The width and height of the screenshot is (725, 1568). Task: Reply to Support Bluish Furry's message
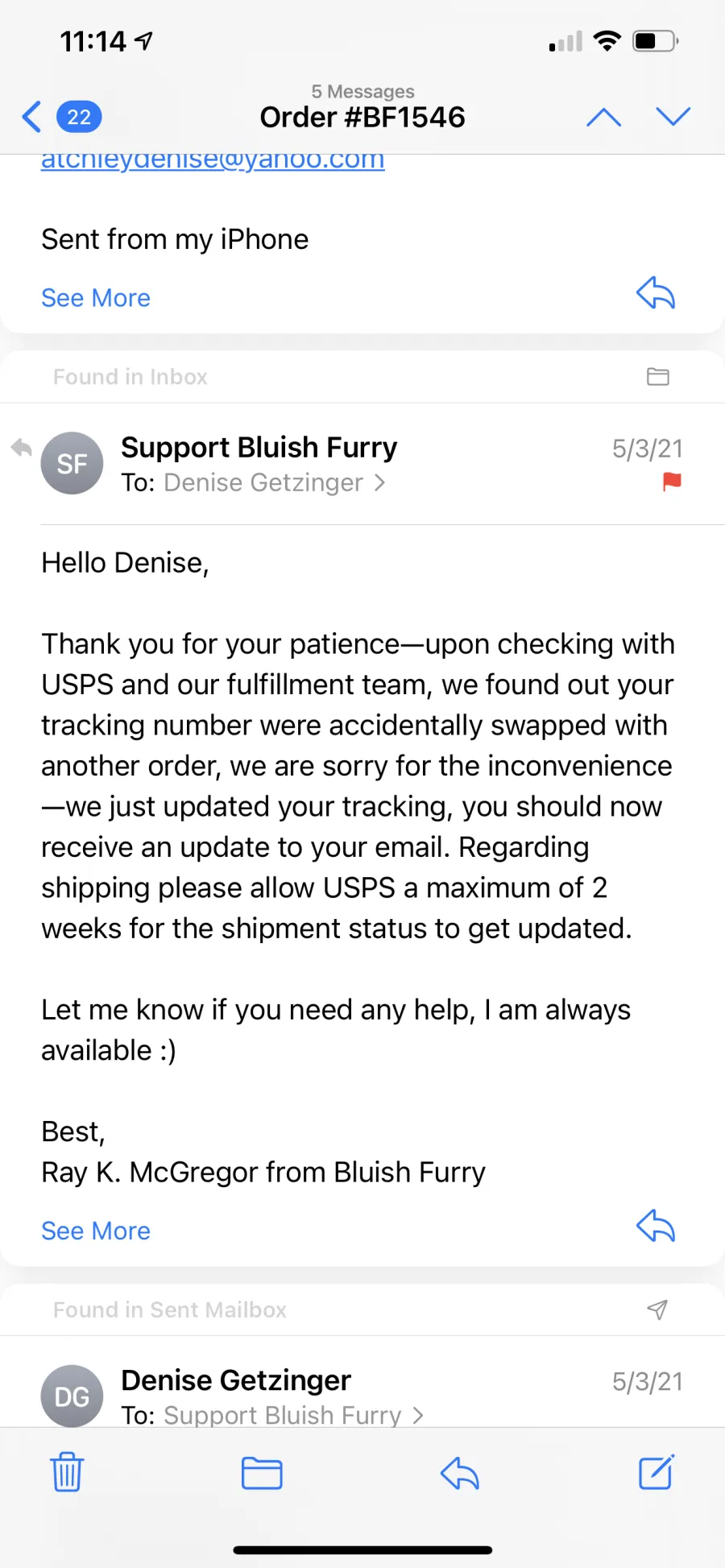(656, 1227)
